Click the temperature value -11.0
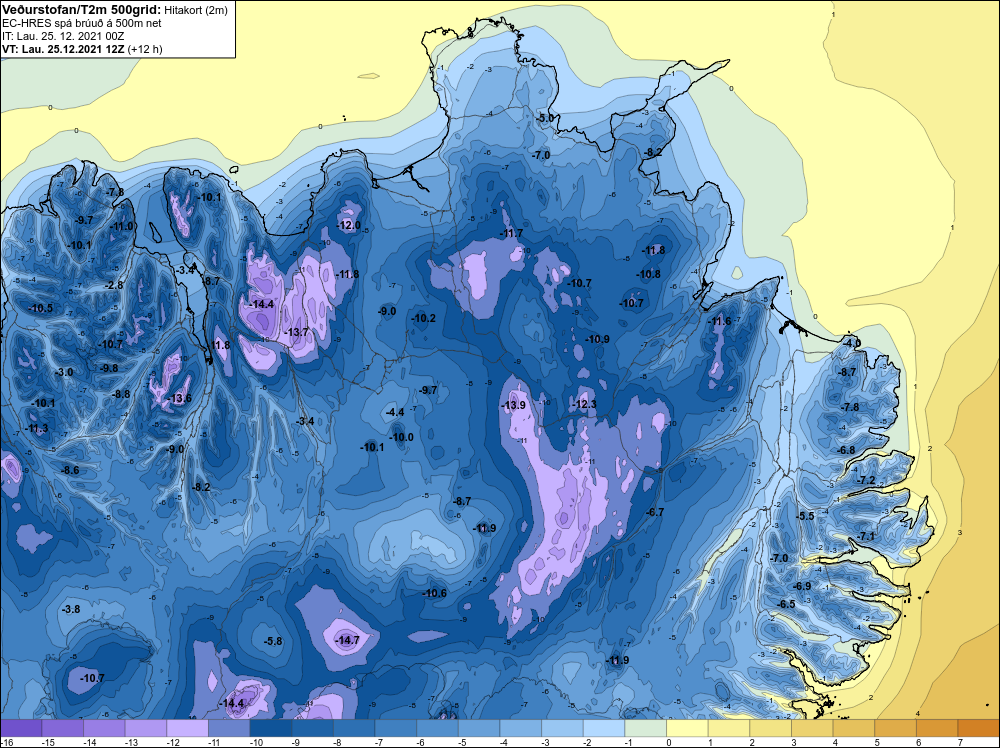This screenshot has height=748, width=1000. [x=122, y=226]
